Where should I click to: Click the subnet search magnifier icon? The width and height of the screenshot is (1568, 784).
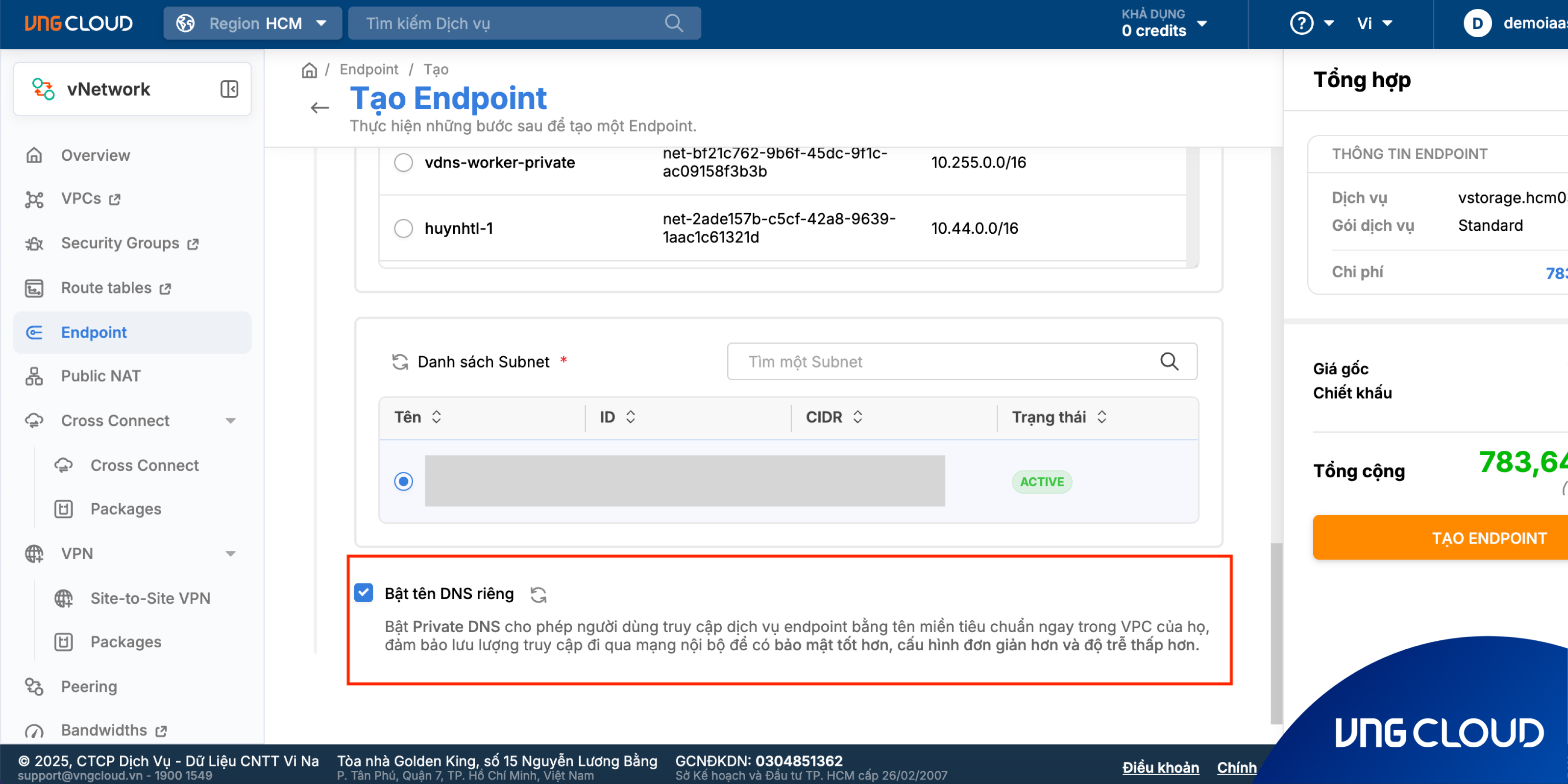(1169, 362)
